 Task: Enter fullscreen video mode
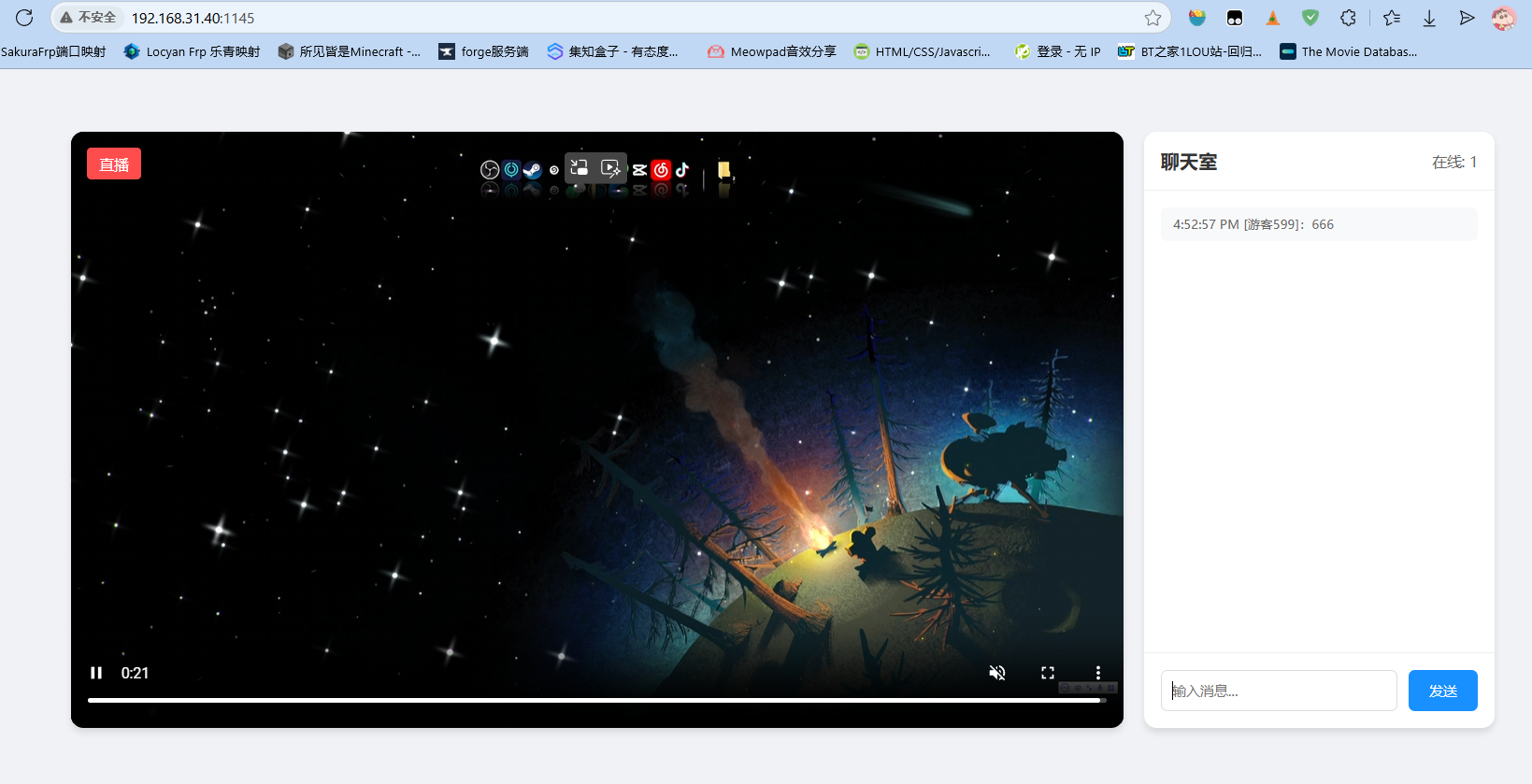[x=1048, y=673]
